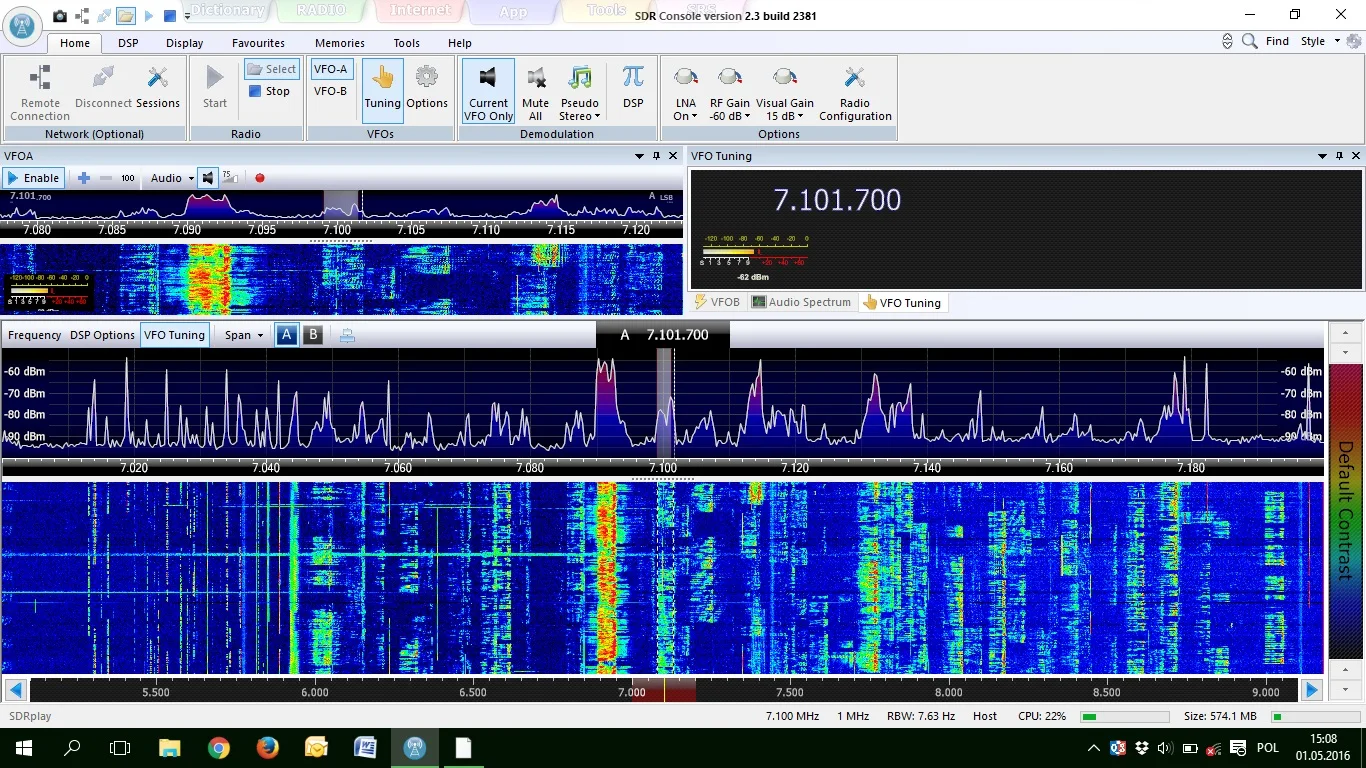Open the Span dropdown
1366x768 pixels.
[x=244, y=335]
